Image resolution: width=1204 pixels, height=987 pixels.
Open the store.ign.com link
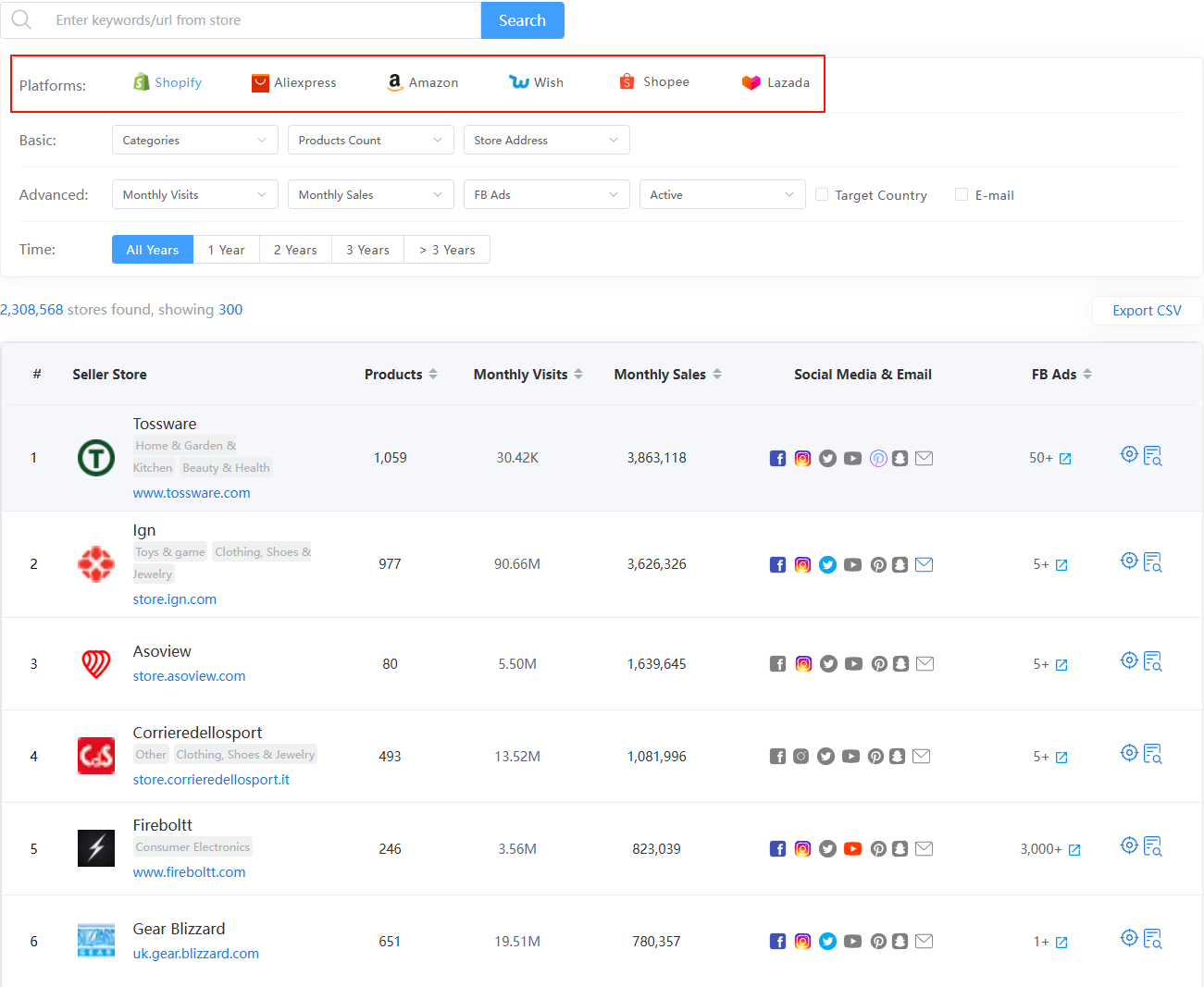tap(175, 599)
